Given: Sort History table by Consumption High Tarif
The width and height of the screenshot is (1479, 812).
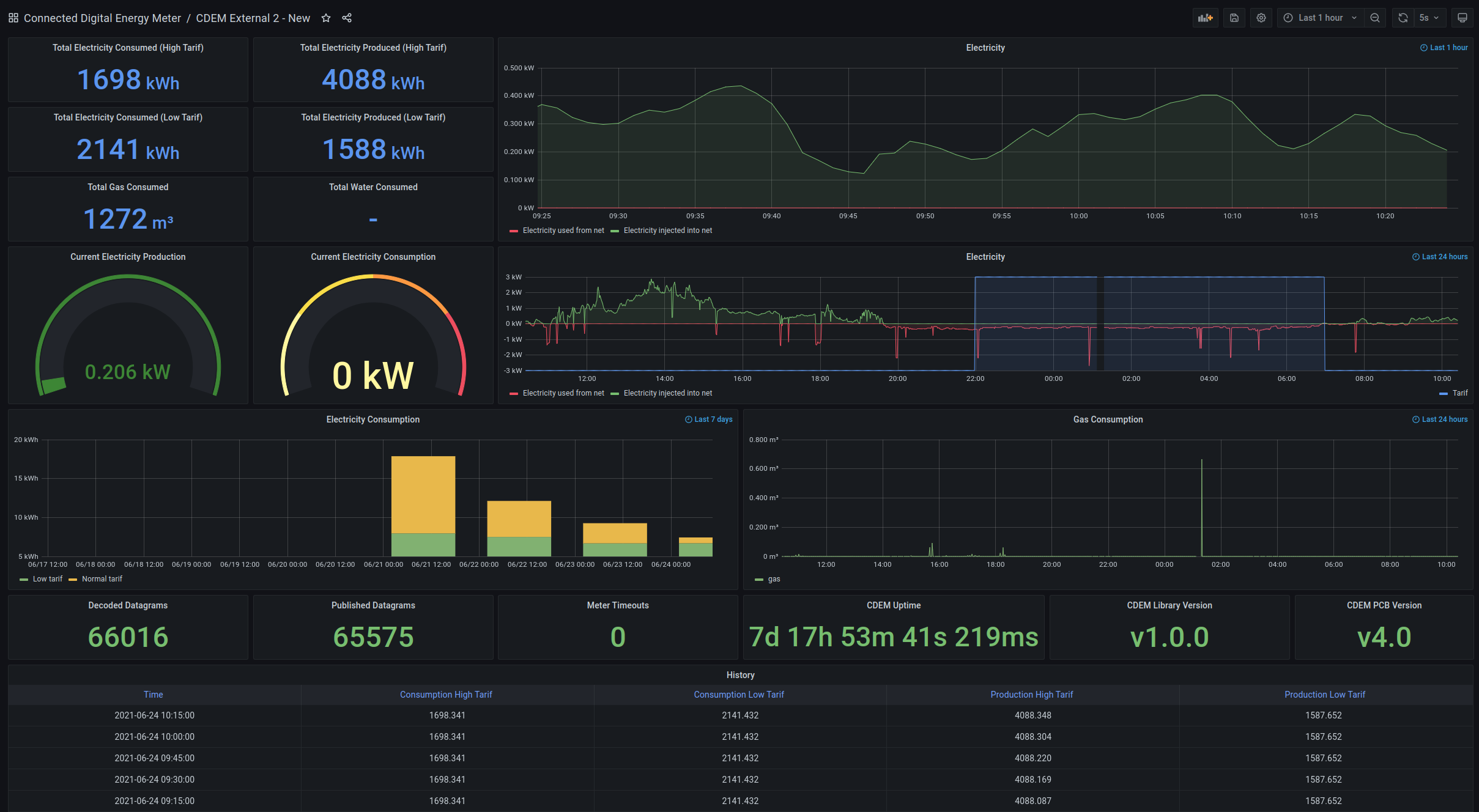Looking at the screenshot, I should coord(446,694).
